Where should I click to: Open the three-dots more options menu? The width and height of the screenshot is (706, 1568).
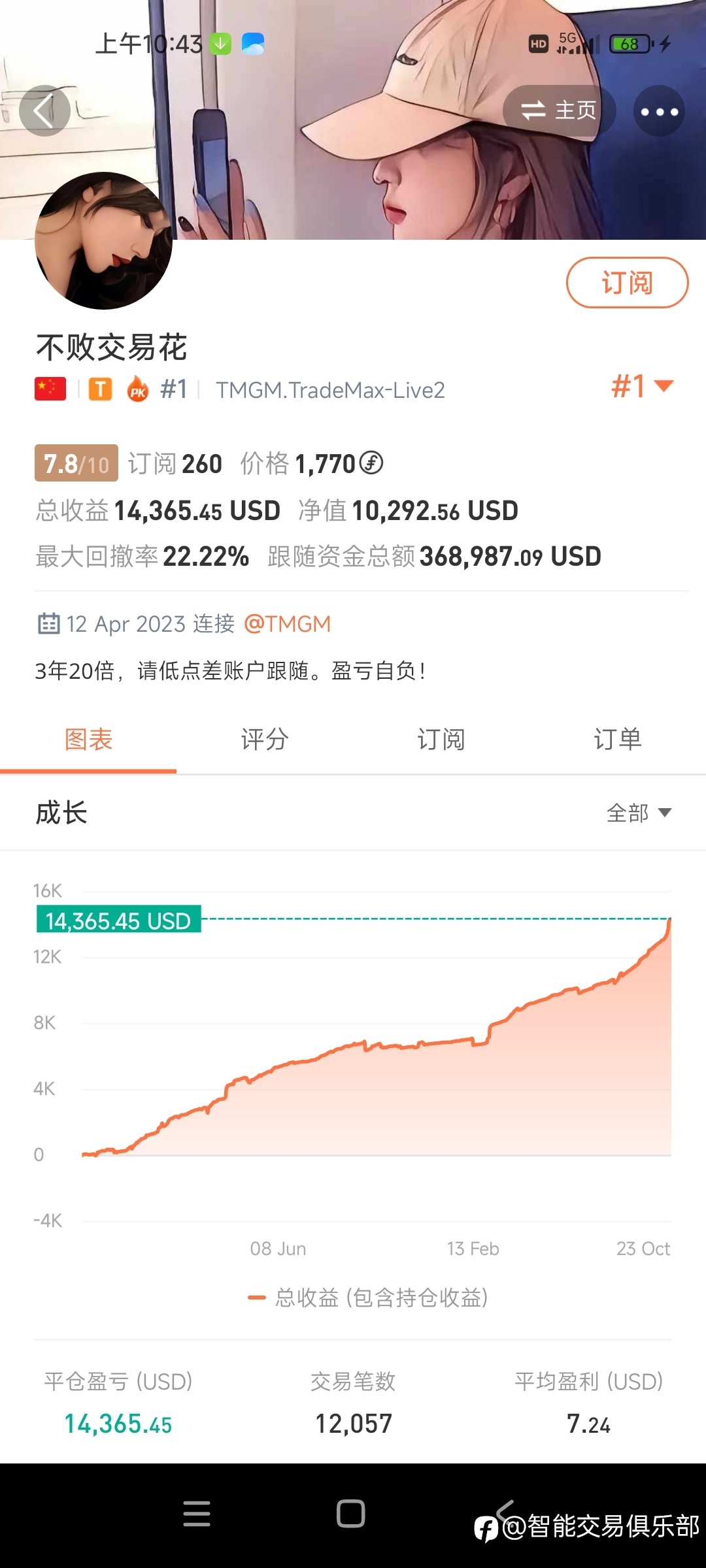tap(659, 111)
